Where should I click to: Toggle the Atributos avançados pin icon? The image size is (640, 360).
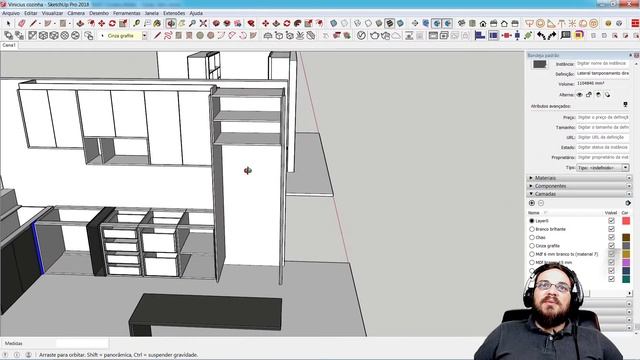click(625, 105)
